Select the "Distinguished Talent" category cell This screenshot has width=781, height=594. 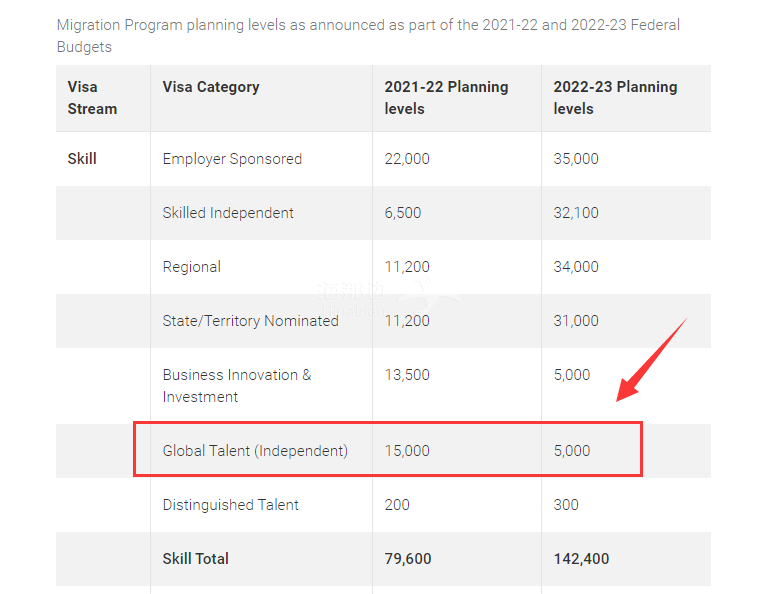point(230,505)
